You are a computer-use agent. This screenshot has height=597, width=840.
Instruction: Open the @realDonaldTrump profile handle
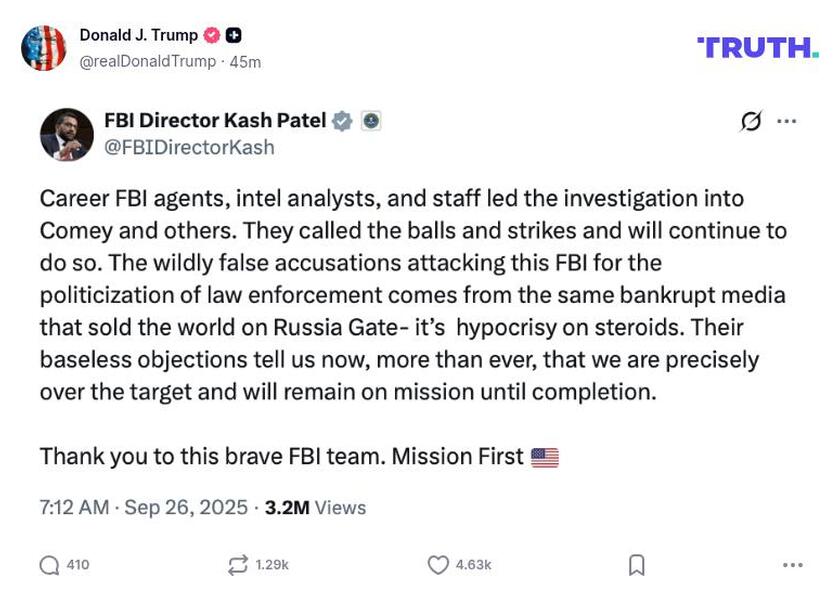[144, 60]
